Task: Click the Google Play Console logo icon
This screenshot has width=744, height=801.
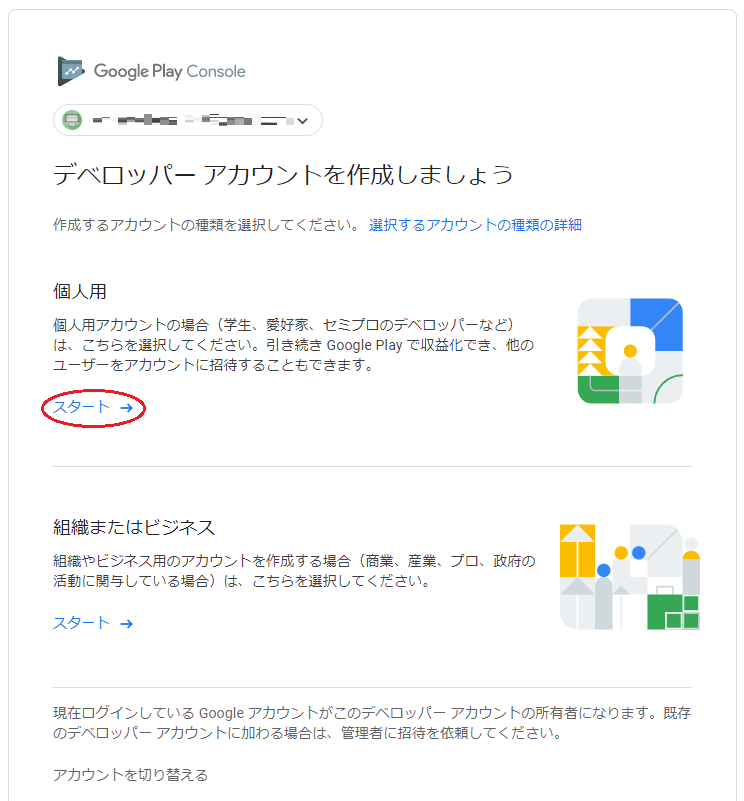Action: [x=71, y=72]
